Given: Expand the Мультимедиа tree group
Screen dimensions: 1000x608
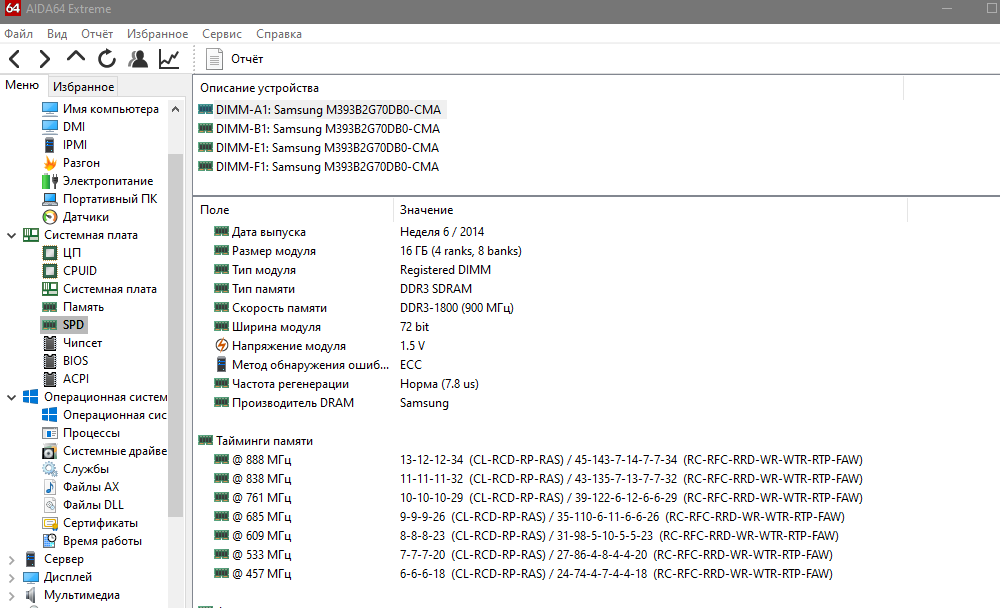Looking at the screenshot, I should [11, 595].
